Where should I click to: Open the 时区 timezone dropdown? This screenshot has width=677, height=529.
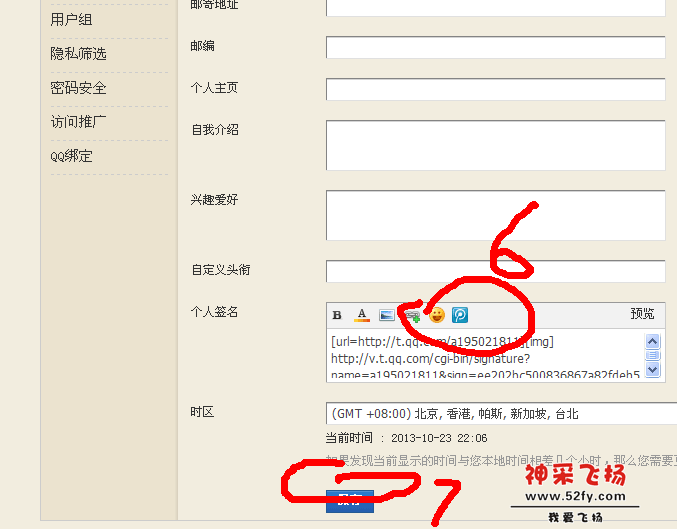(500, 414)
